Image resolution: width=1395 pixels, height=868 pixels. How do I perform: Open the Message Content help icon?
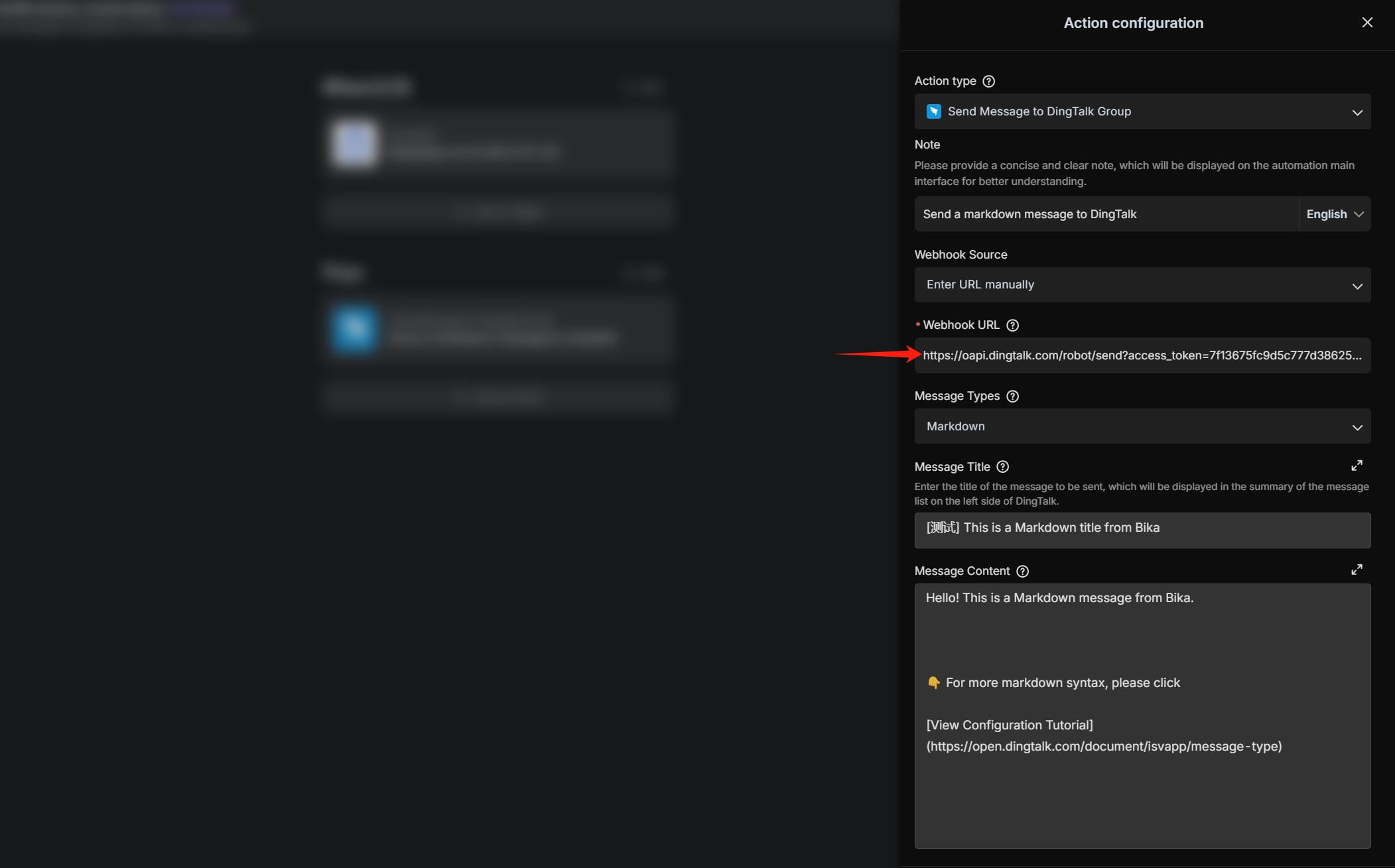[1022, 572]
